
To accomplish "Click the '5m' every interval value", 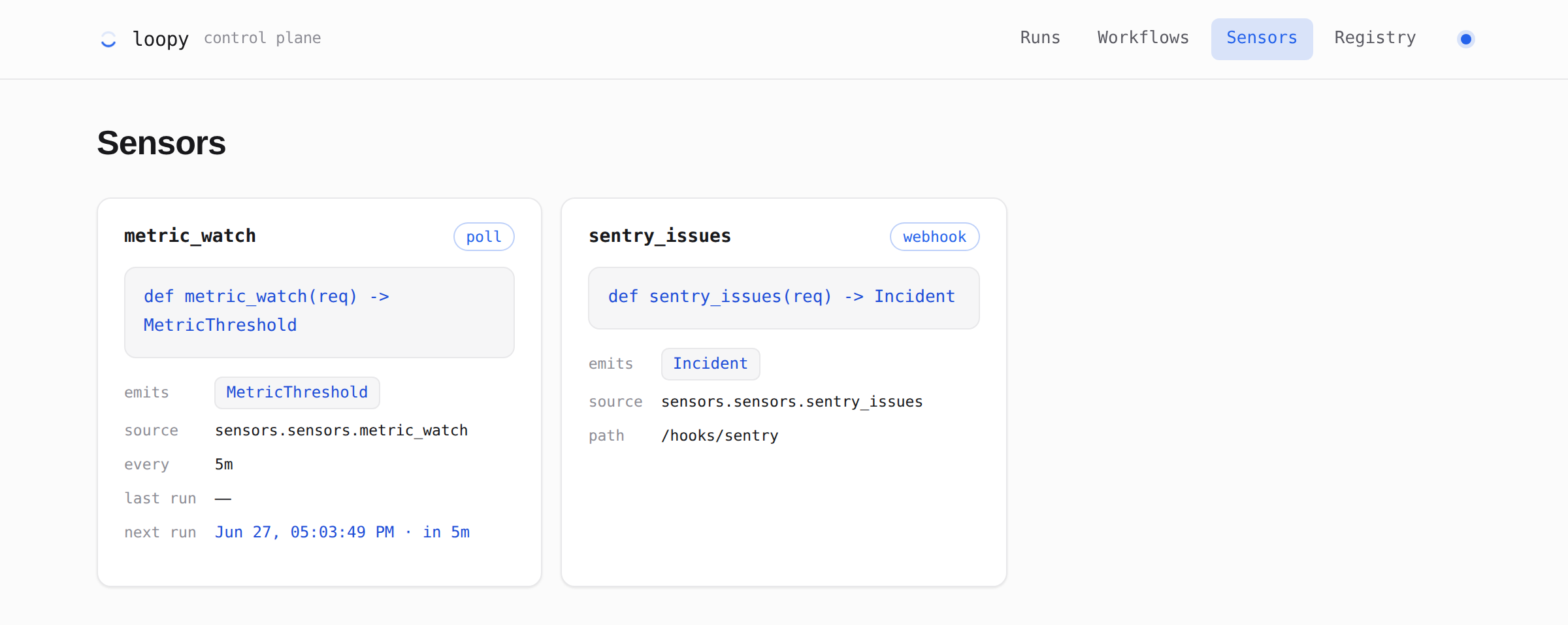I will pos(224,464).
